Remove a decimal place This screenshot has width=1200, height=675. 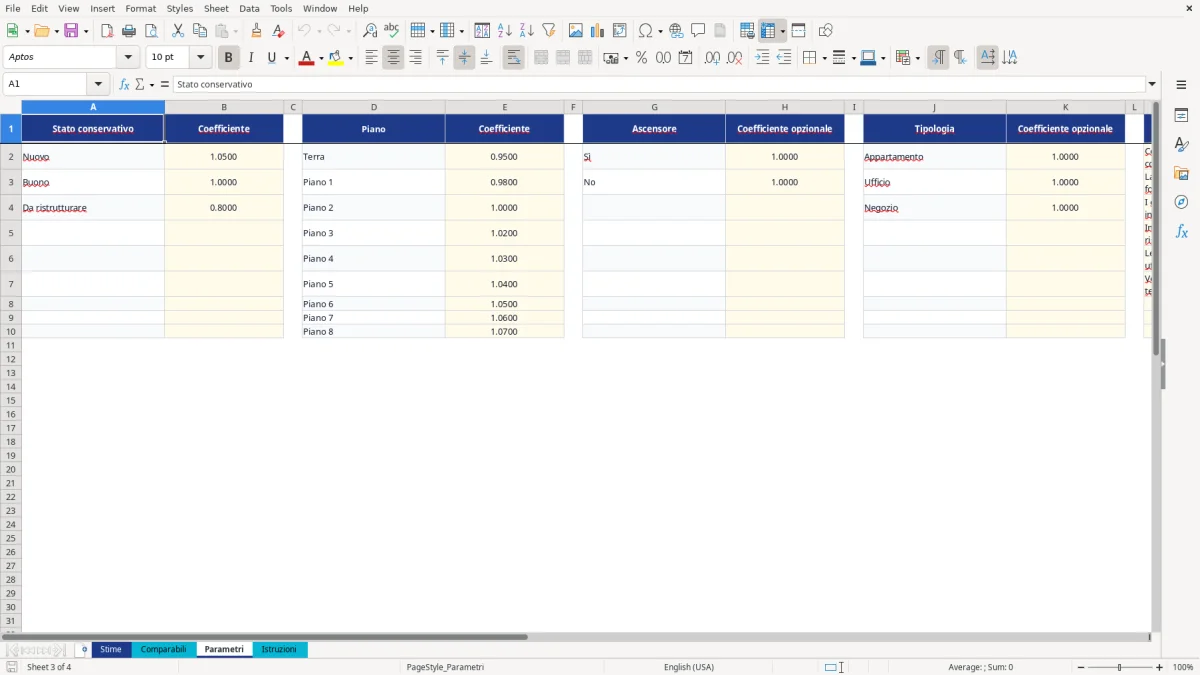click(734, 58)
